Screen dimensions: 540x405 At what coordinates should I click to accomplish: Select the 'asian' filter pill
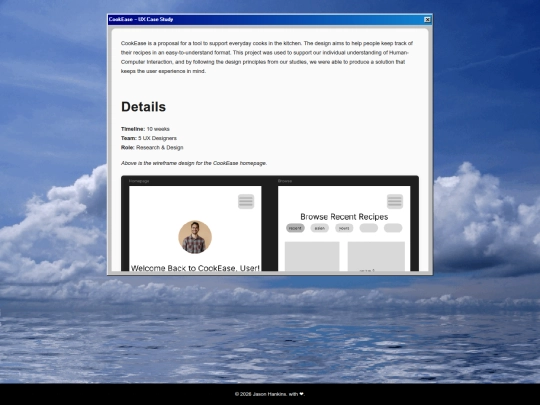point(320,228)
